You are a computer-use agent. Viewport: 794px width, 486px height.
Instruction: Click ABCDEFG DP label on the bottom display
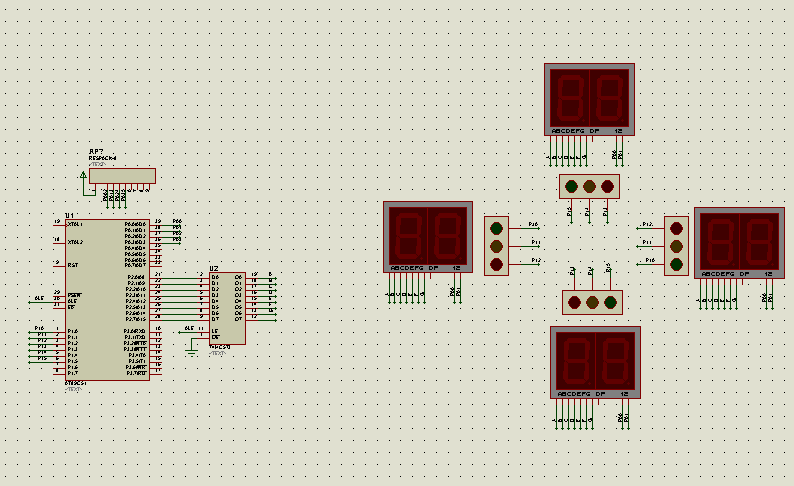(x=581, y=394)
